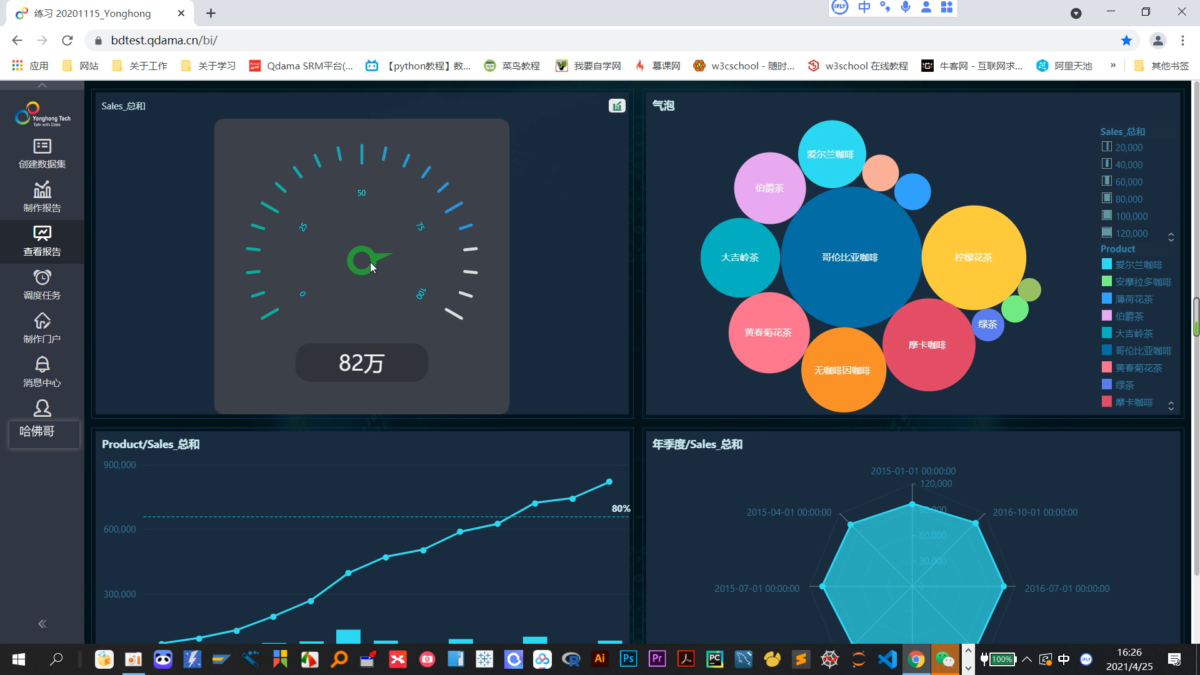Show more bookmarks with chevron

click(1113, 66)
